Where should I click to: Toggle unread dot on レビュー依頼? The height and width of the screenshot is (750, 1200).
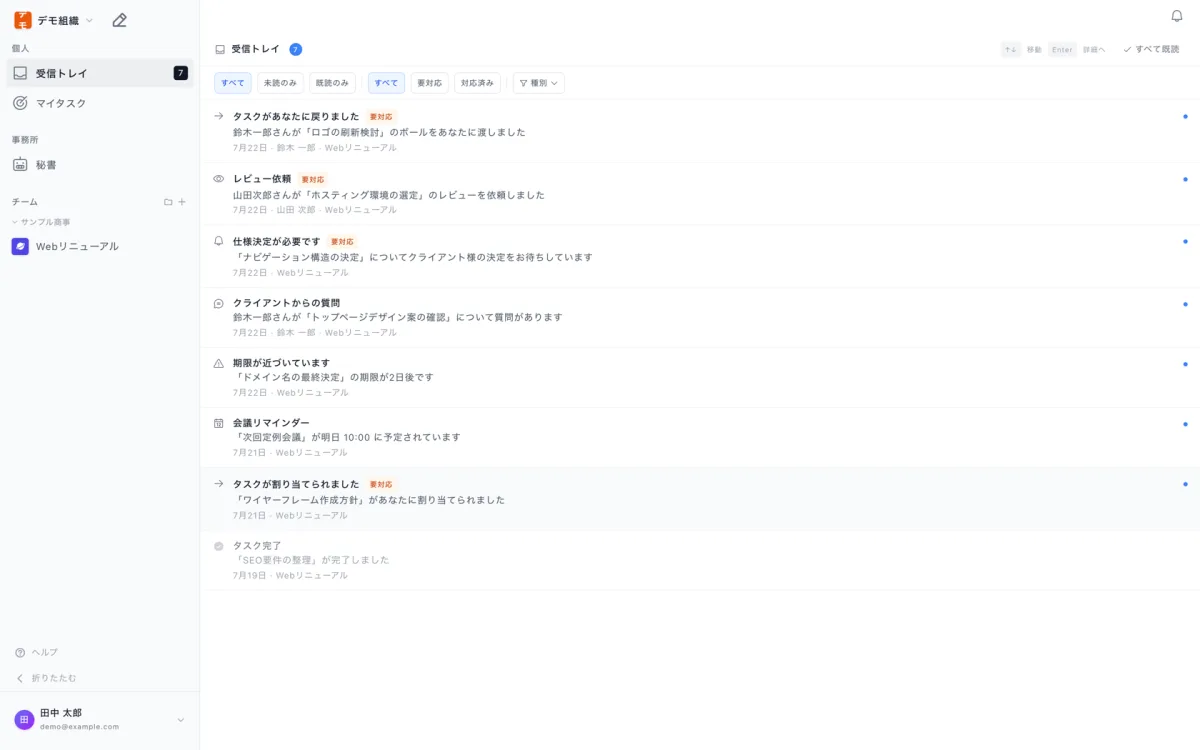pos(1185,179)
